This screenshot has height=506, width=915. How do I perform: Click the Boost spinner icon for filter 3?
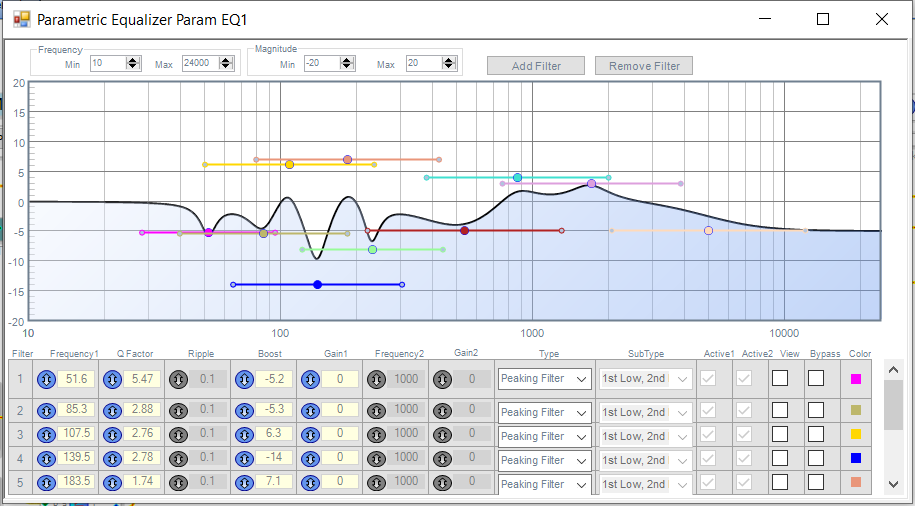tap(244, 435)
